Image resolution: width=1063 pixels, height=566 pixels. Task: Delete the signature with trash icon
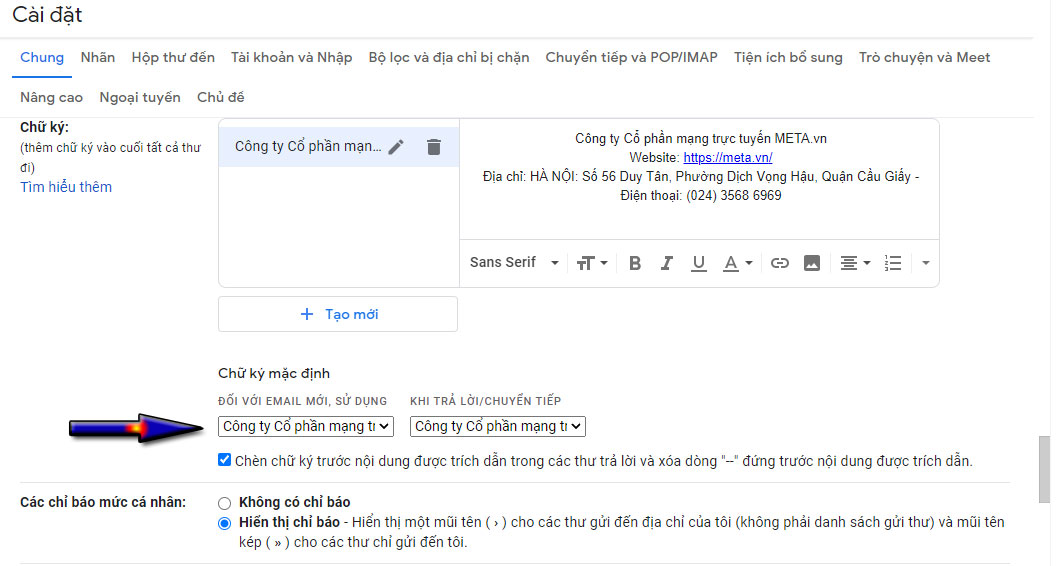(x=434, y=146)
